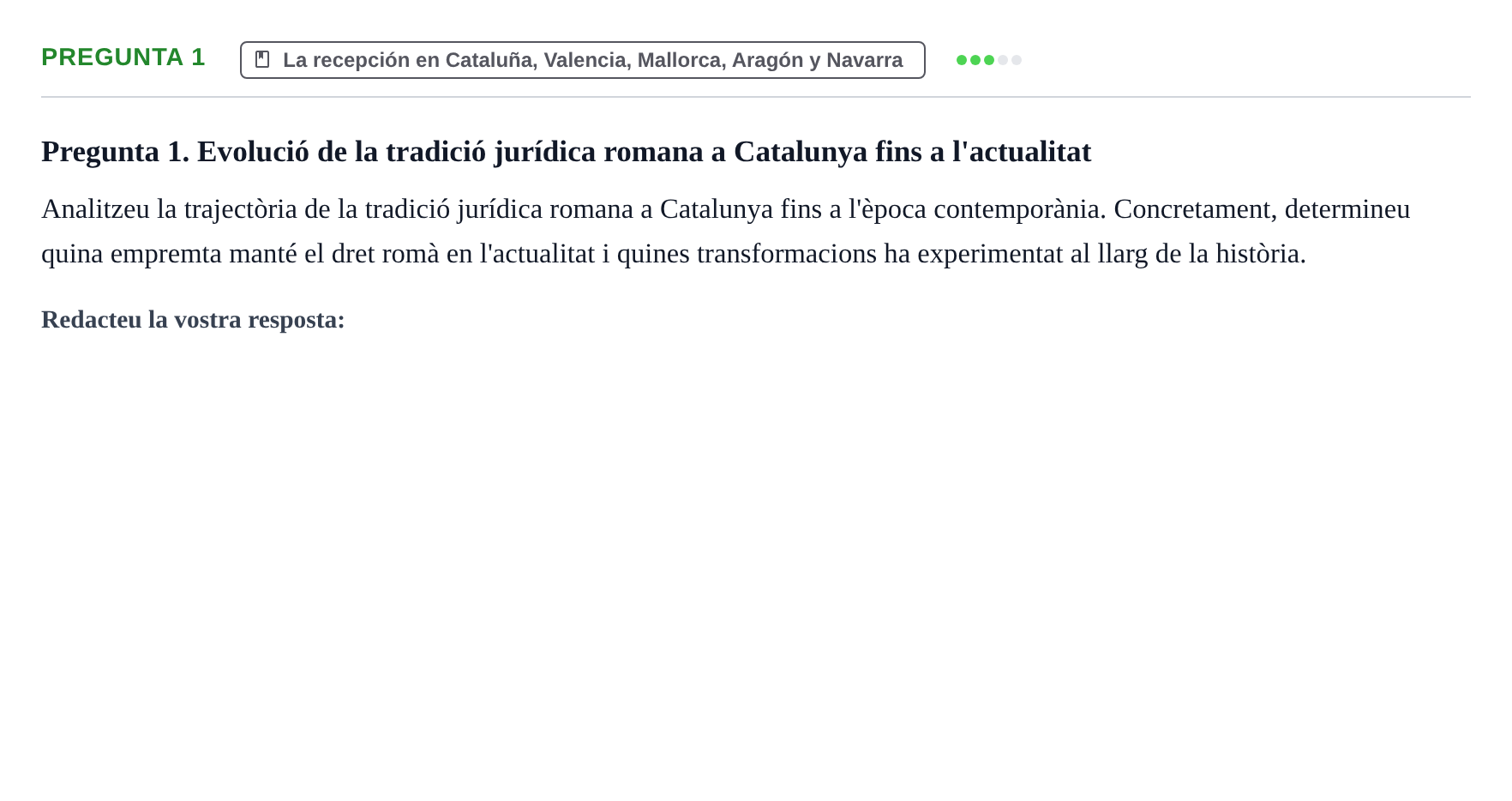Select the heading 'Evolució de la tradició jurídica romana'
This screenshot has height=801, width=1512.
pos(566,152)
